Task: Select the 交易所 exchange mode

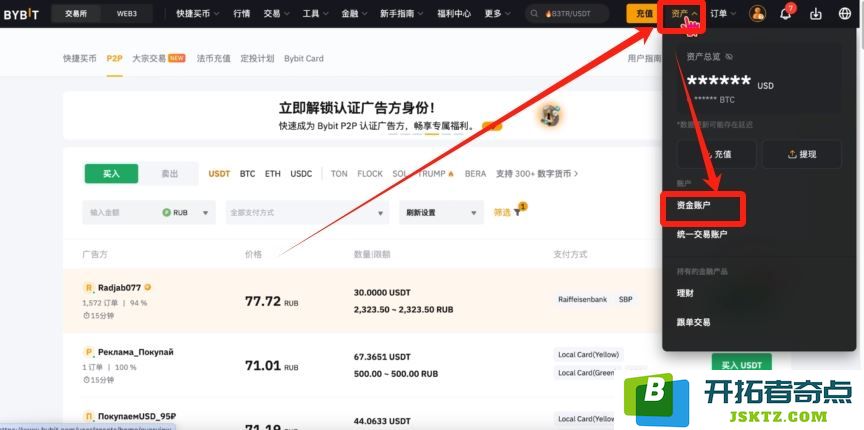Action: (76, 14)
